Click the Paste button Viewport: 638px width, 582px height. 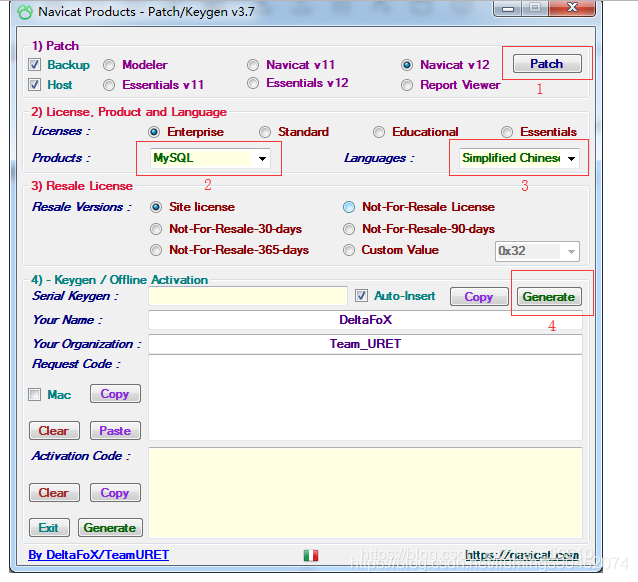(x=115, y=431)
